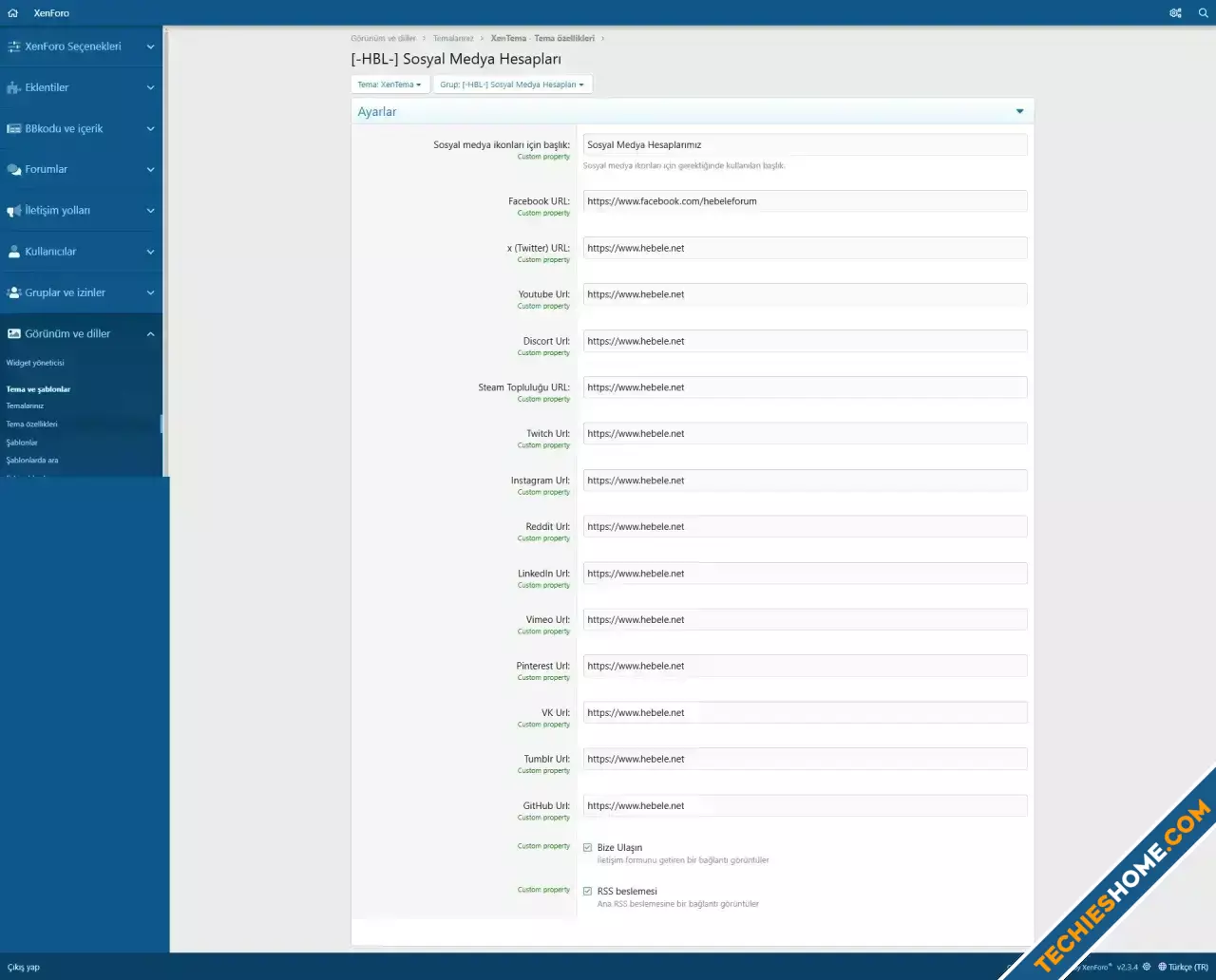Open Widget yöneticisi in the sidebar
Image resolution: width=1216 pixels, height=980 pixels.
(x=35, y=363)
